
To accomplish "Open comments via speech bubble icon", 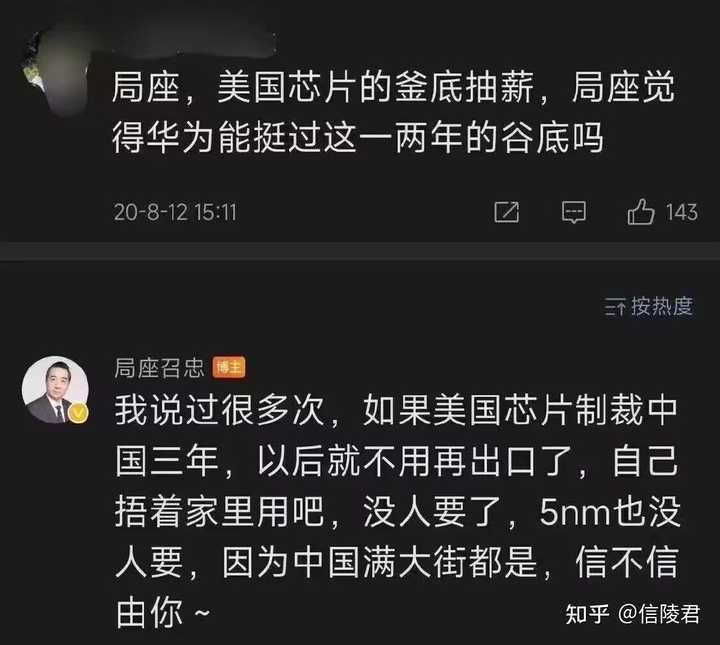I will coord(574,213).
